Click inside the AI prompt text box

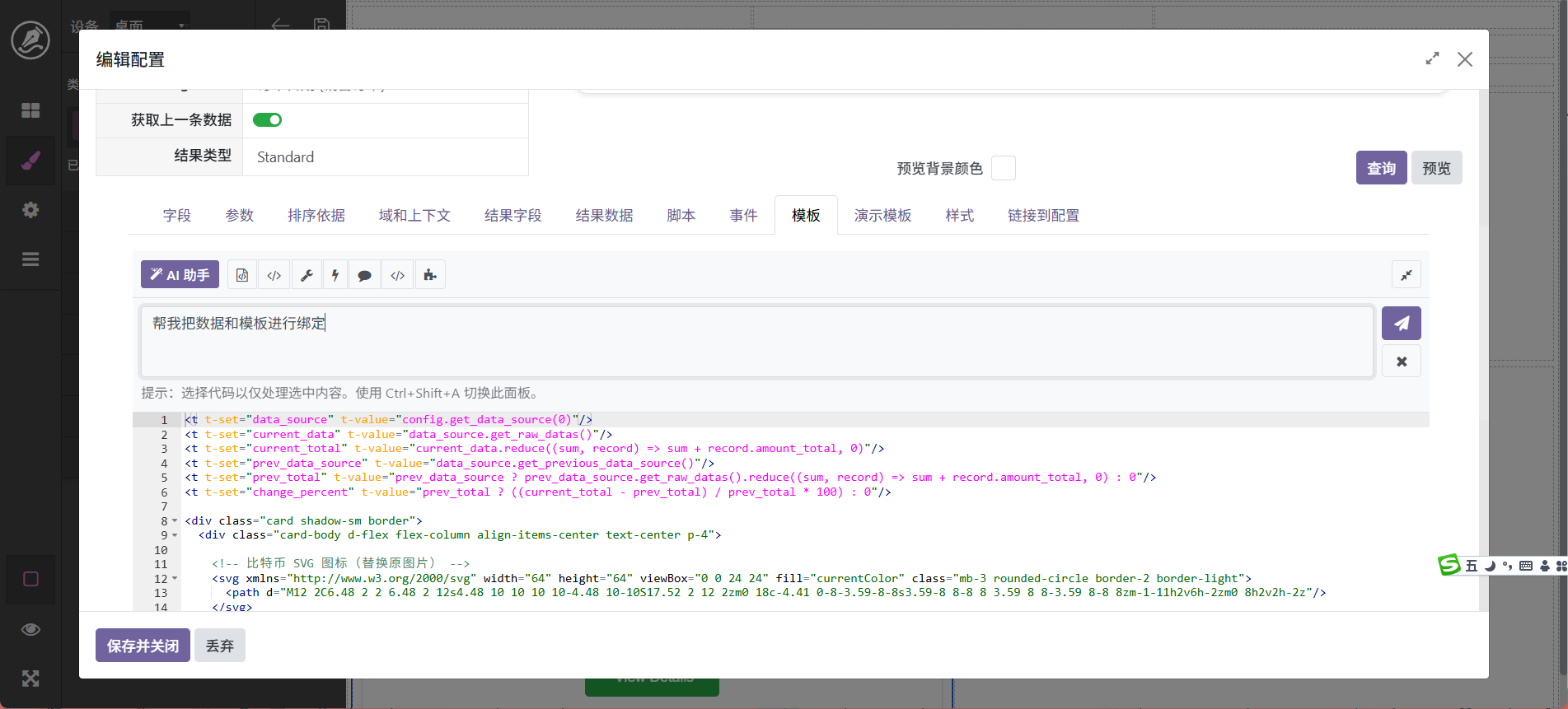coord(756,342)
